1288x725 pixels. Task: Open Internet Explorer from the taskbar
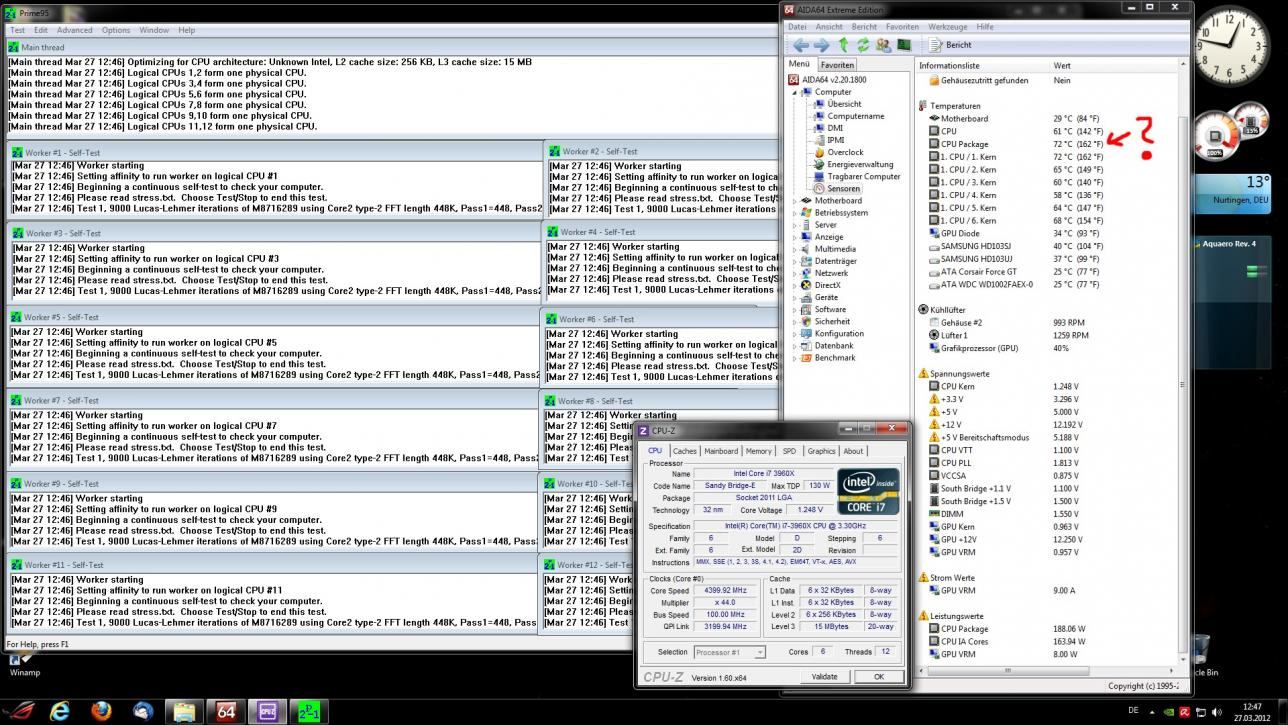60,711
